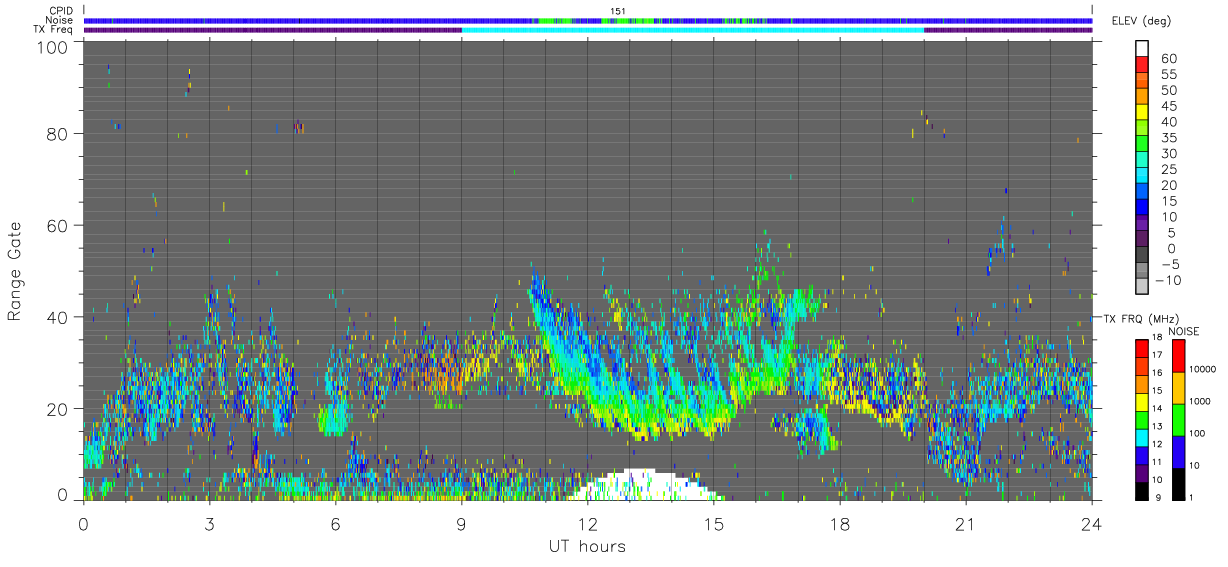1228x567 pixels.
Task: Click the 12 tick on UT axis
Action: coord(587,524)
